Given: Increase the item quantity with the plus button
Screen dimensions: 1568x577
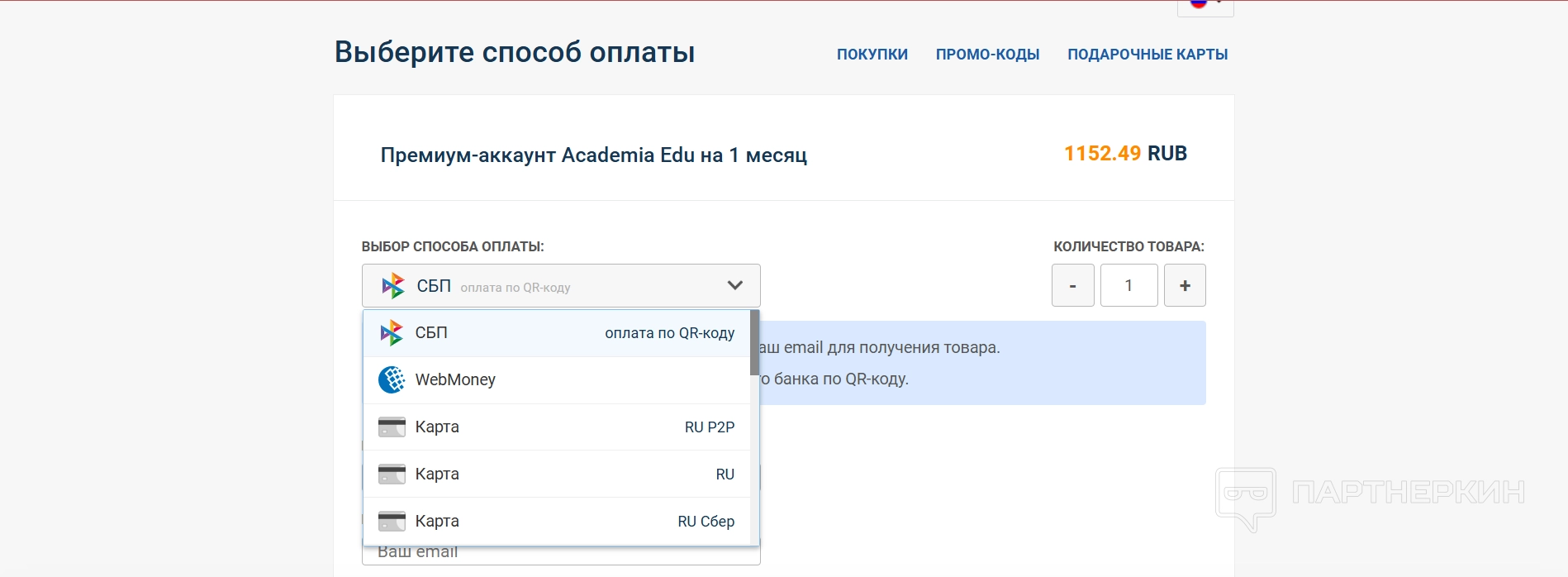Looking at the screenshot, I should point(1185,286).
